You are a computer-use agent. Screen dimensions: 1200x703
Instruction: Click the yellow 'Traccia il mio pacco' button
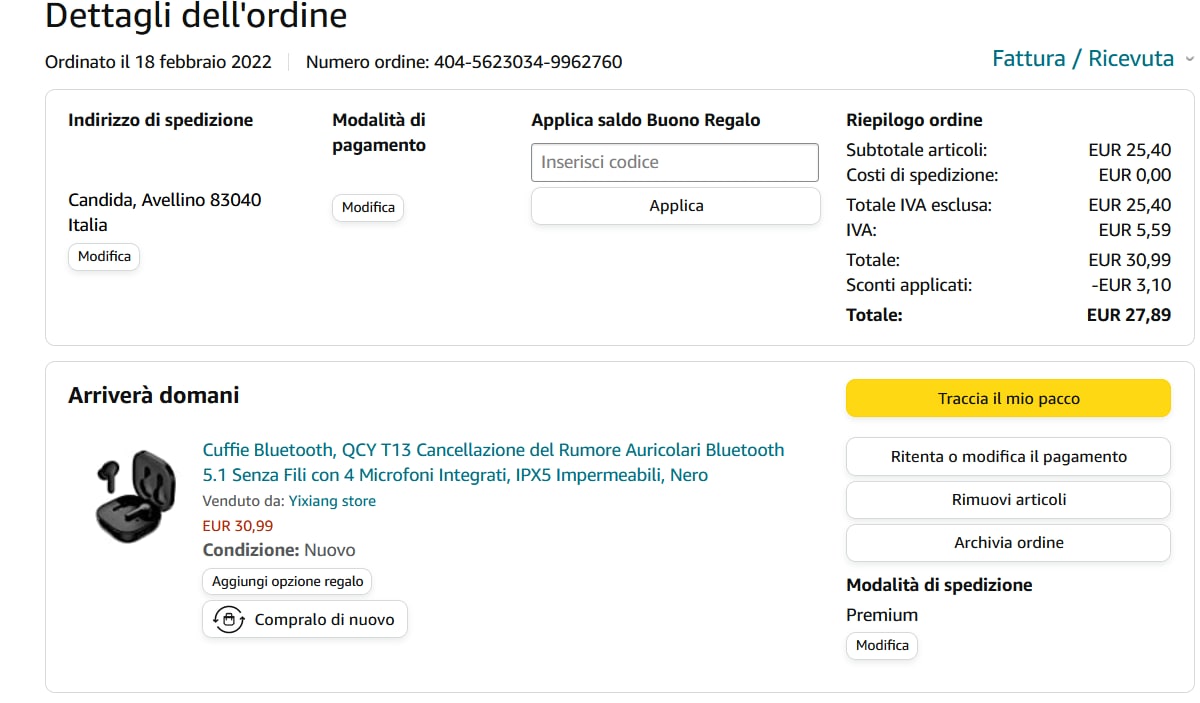click(x=1008, y=398)
